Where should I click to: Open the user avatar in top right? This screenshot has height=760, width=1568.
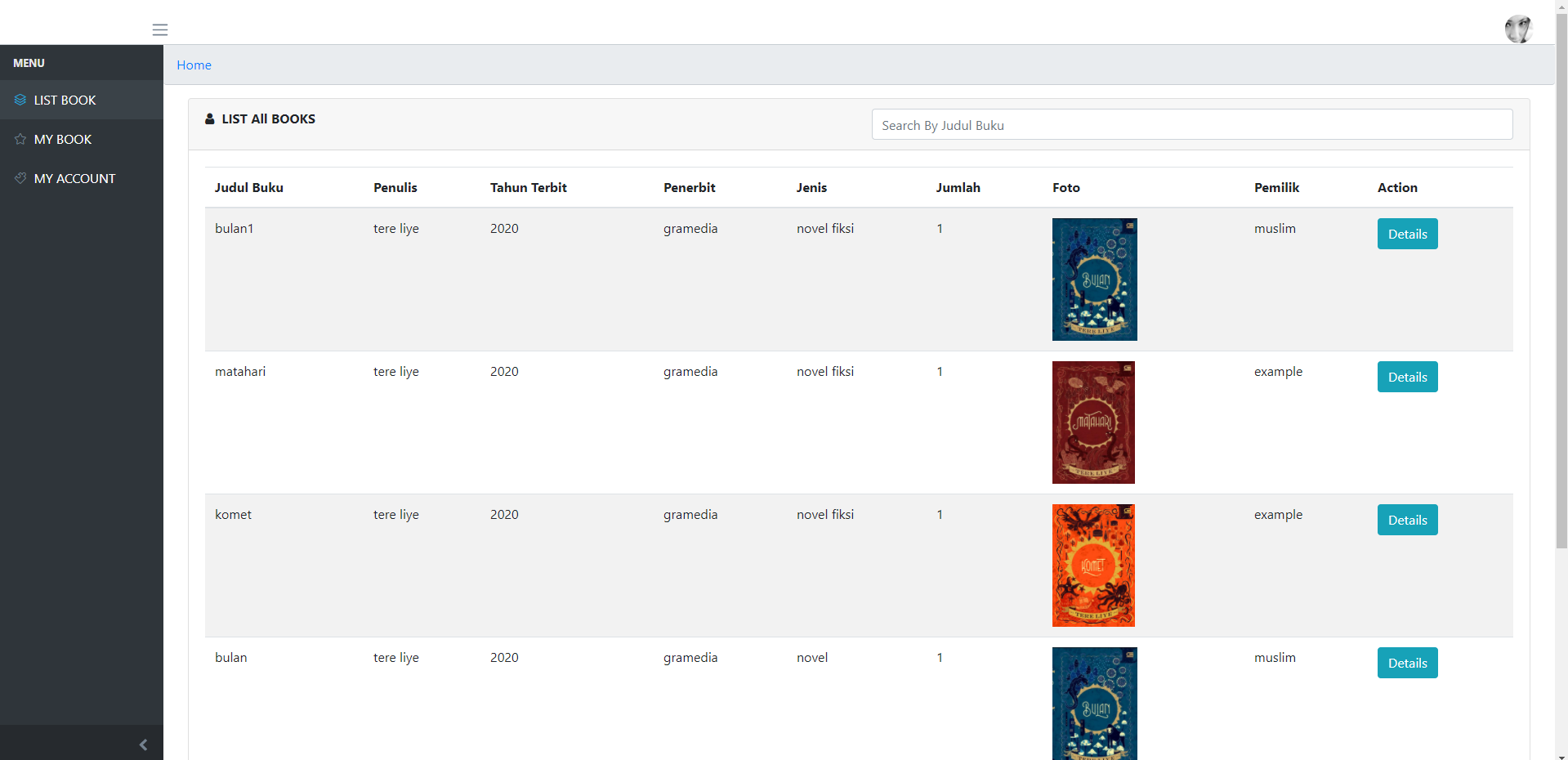click(x=1518, y=29)
